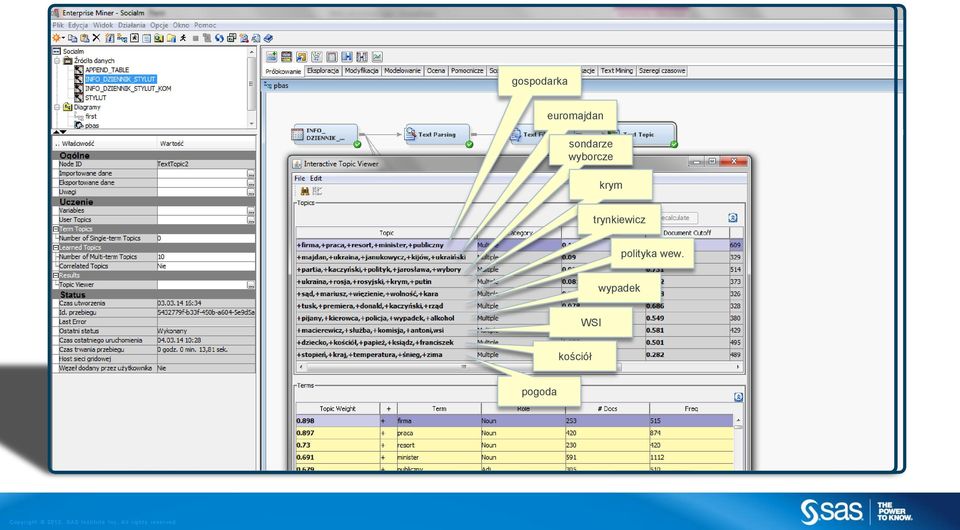
Task: Click the icon next to binoculars in Topic Viewer
Action: [317, 191]
